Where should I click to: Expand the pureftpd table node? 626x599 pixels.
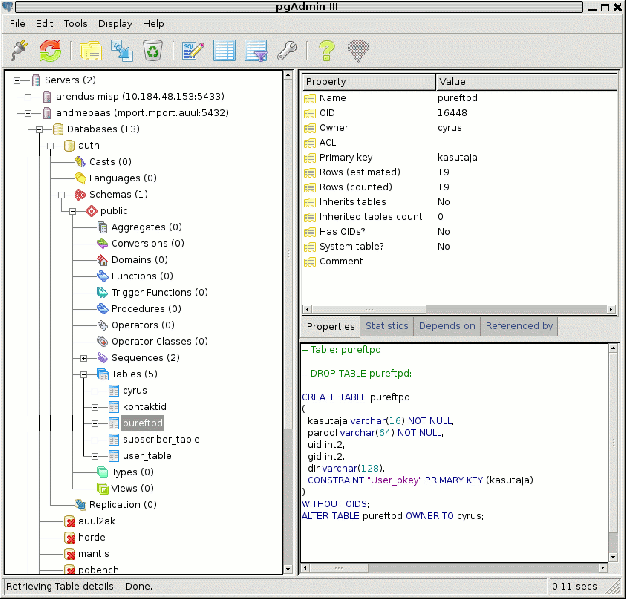[95, 423]
